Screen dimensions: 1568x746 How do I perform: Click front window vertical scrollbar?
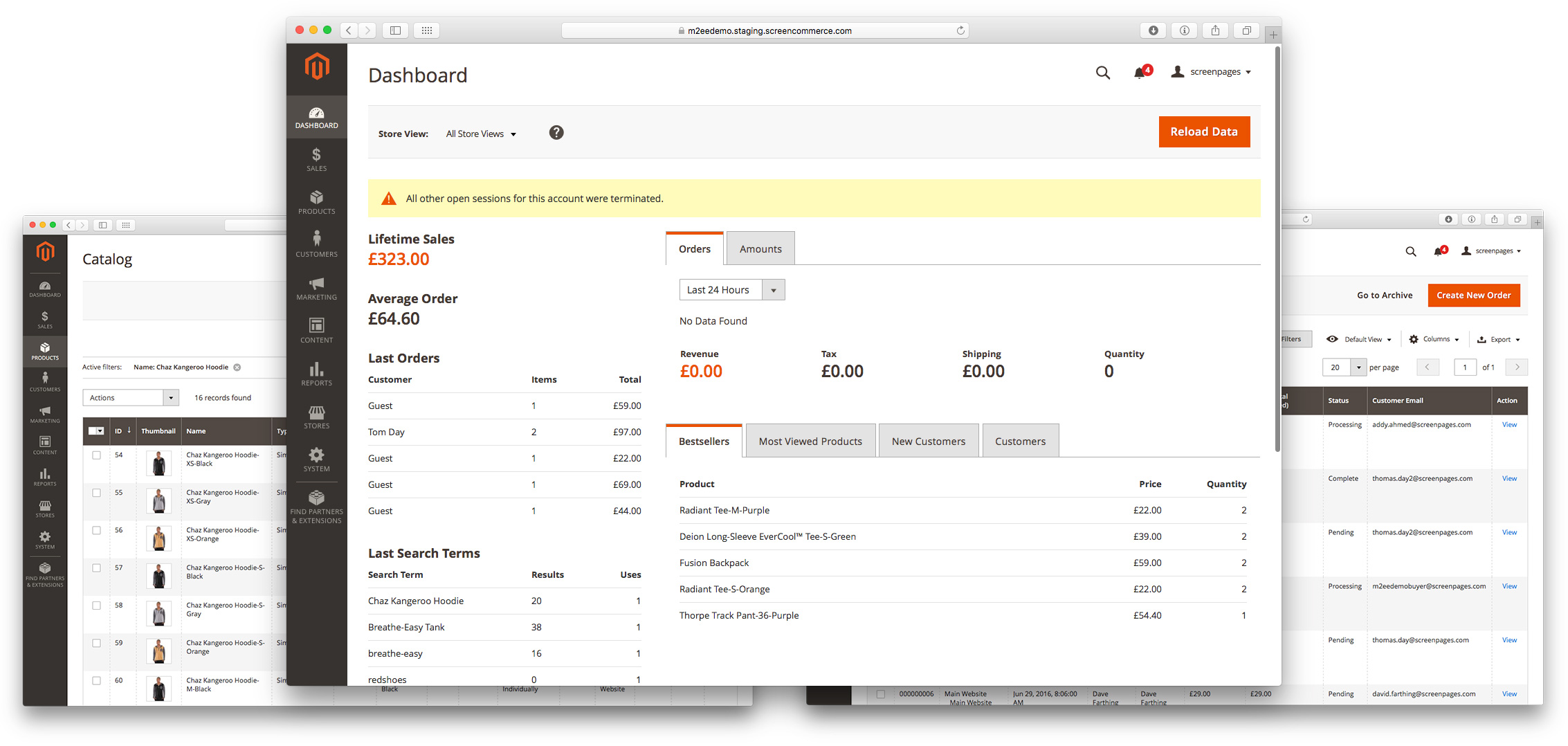[1277, 249]
